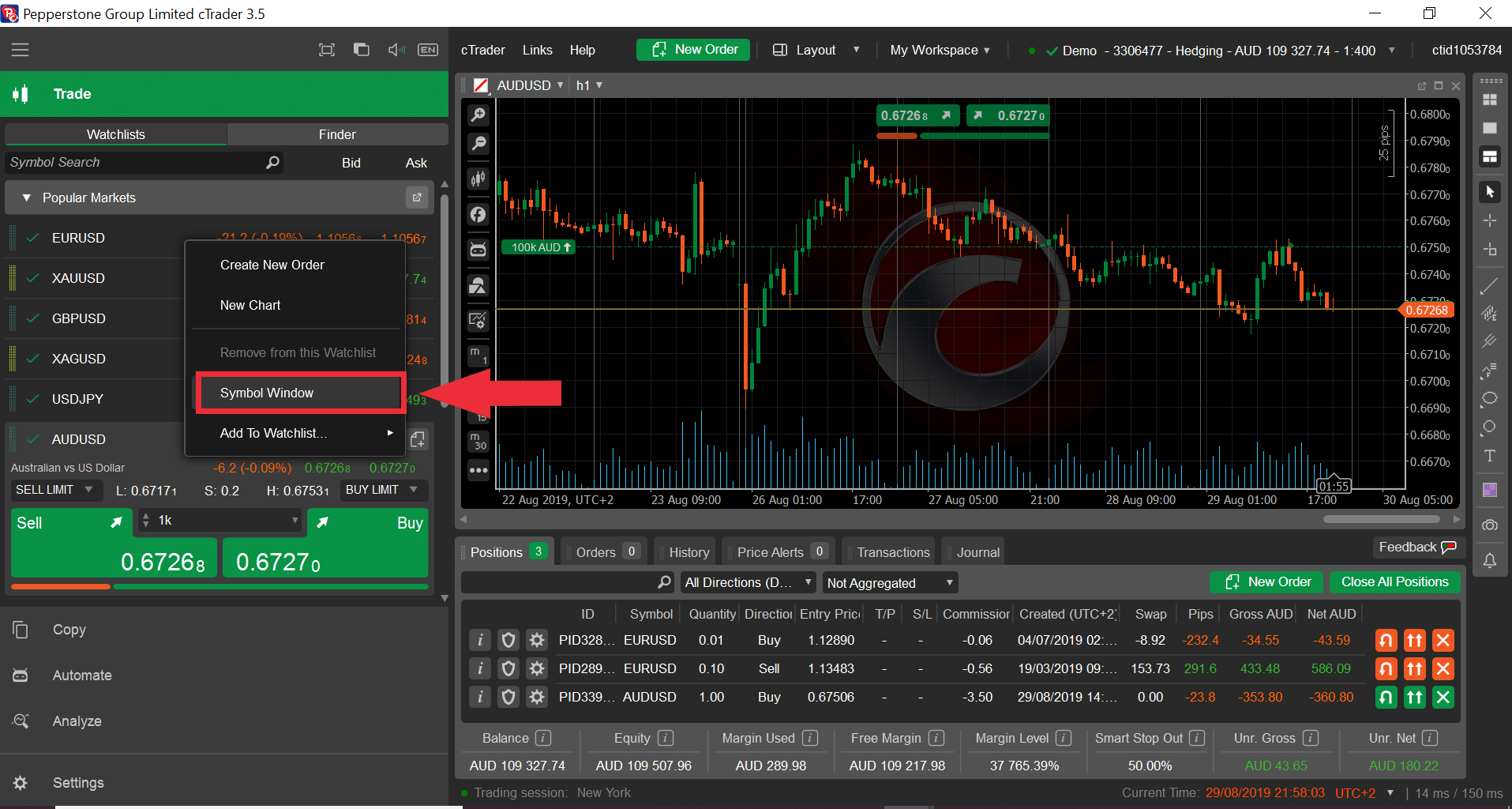
Task: Open the hamburger menu in left panel
Action: tap(21, 50)
